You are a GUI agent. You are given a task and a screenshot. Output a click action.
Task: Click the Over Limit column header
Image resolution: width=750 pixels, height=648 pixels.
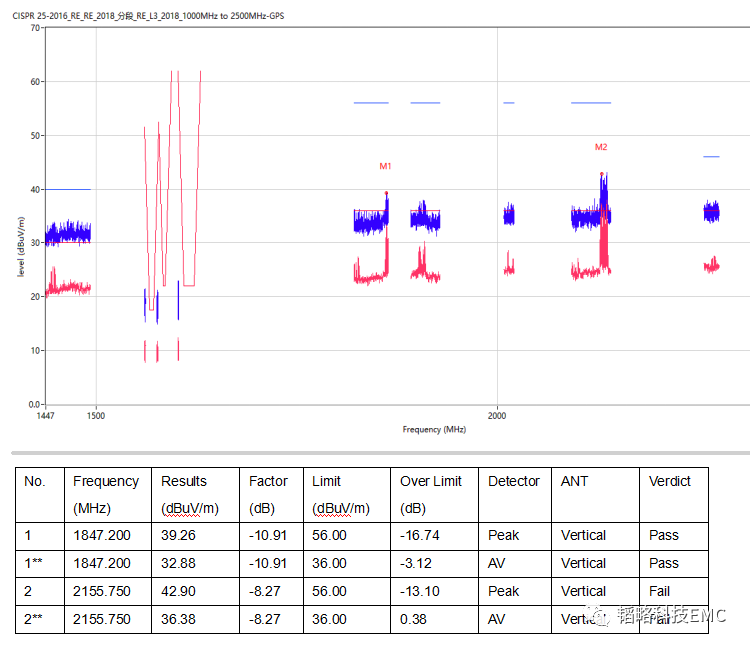pos(430,481)
